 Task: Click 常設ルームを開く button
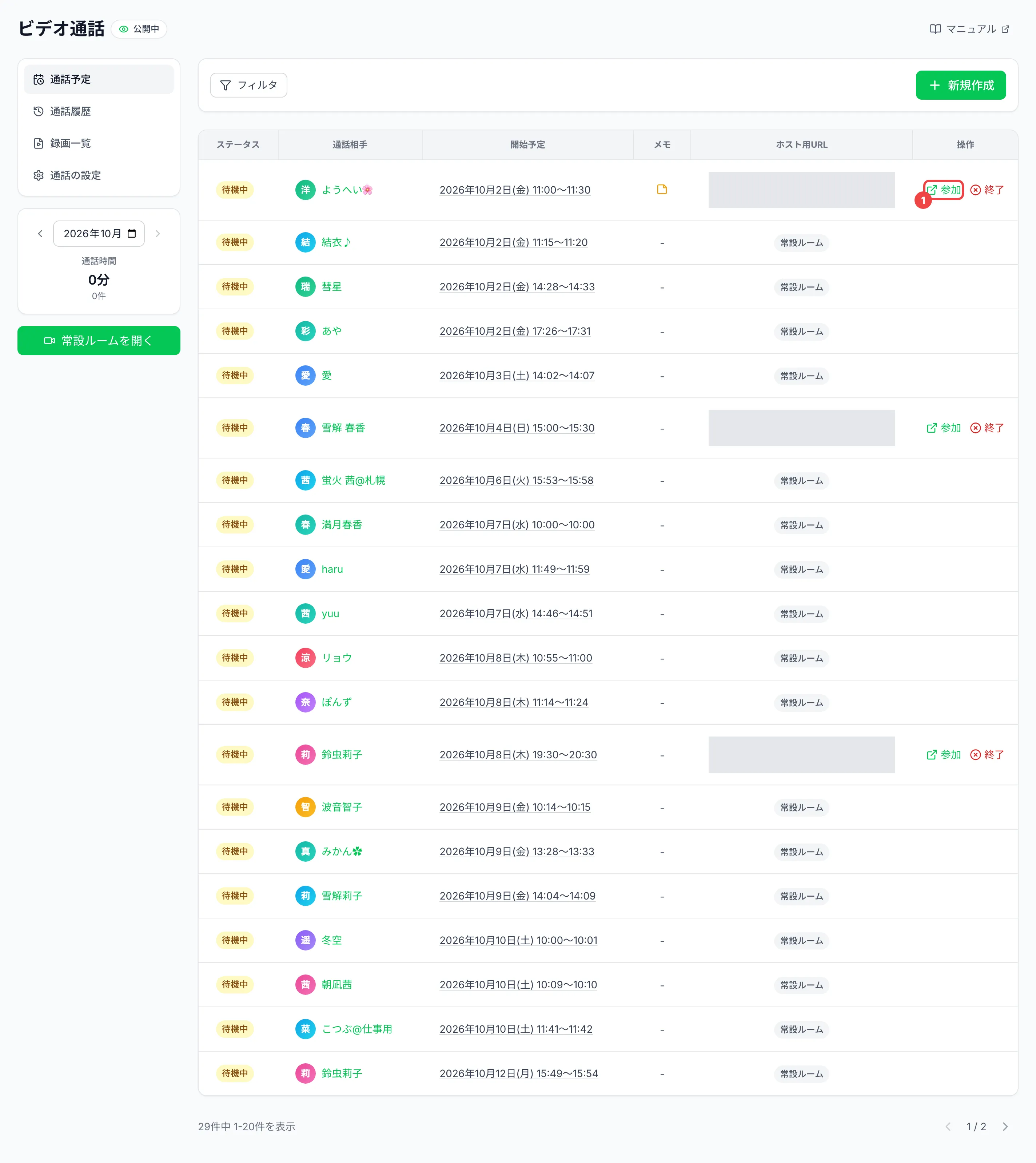point(99,341)
